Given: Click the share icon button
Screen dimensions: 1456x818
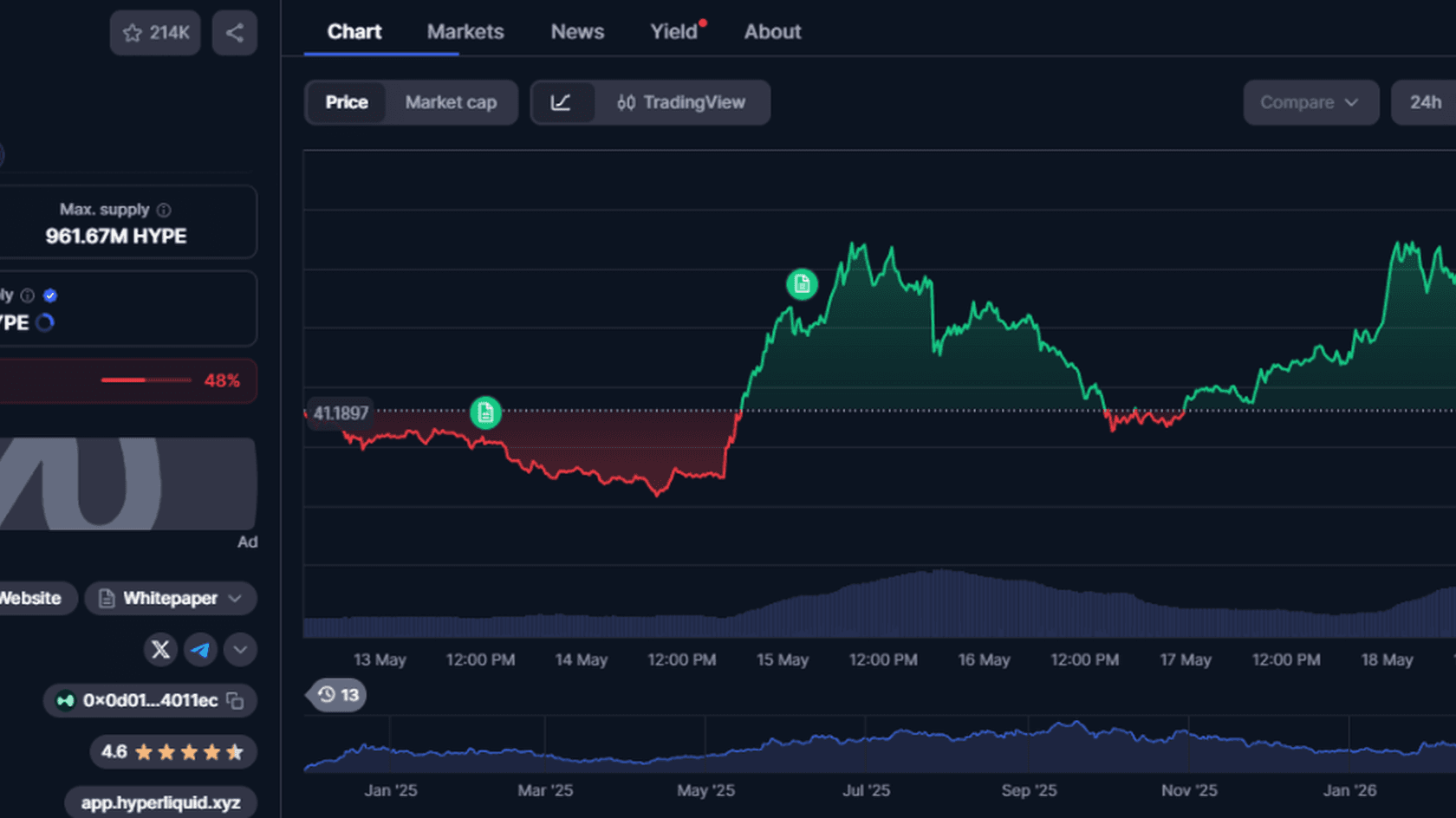Looking at the screenshot, I should point(234,33).
